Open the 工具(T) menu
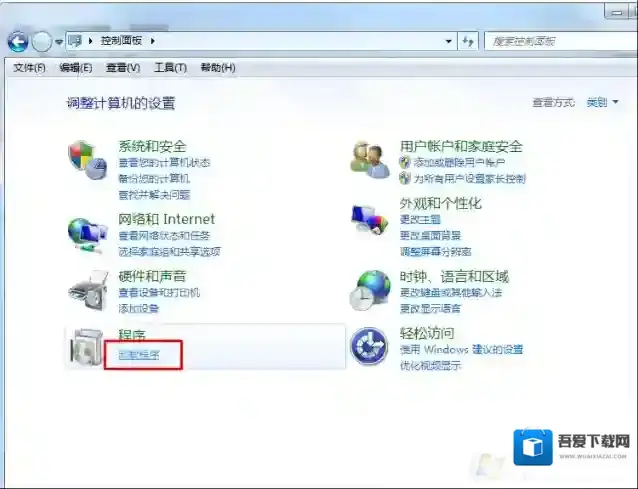Viewport: 638px width, 489px height. (170, 68)
